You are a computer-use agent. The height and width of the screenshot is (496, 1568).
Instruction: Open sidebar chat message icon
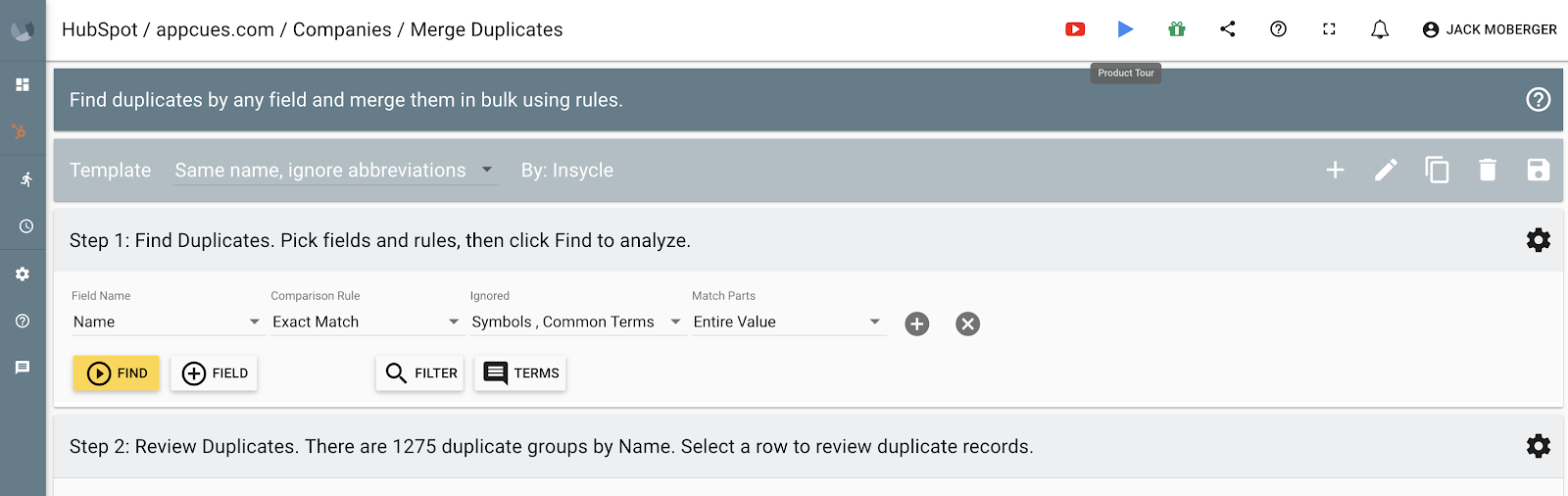click(x=23, y=368)
